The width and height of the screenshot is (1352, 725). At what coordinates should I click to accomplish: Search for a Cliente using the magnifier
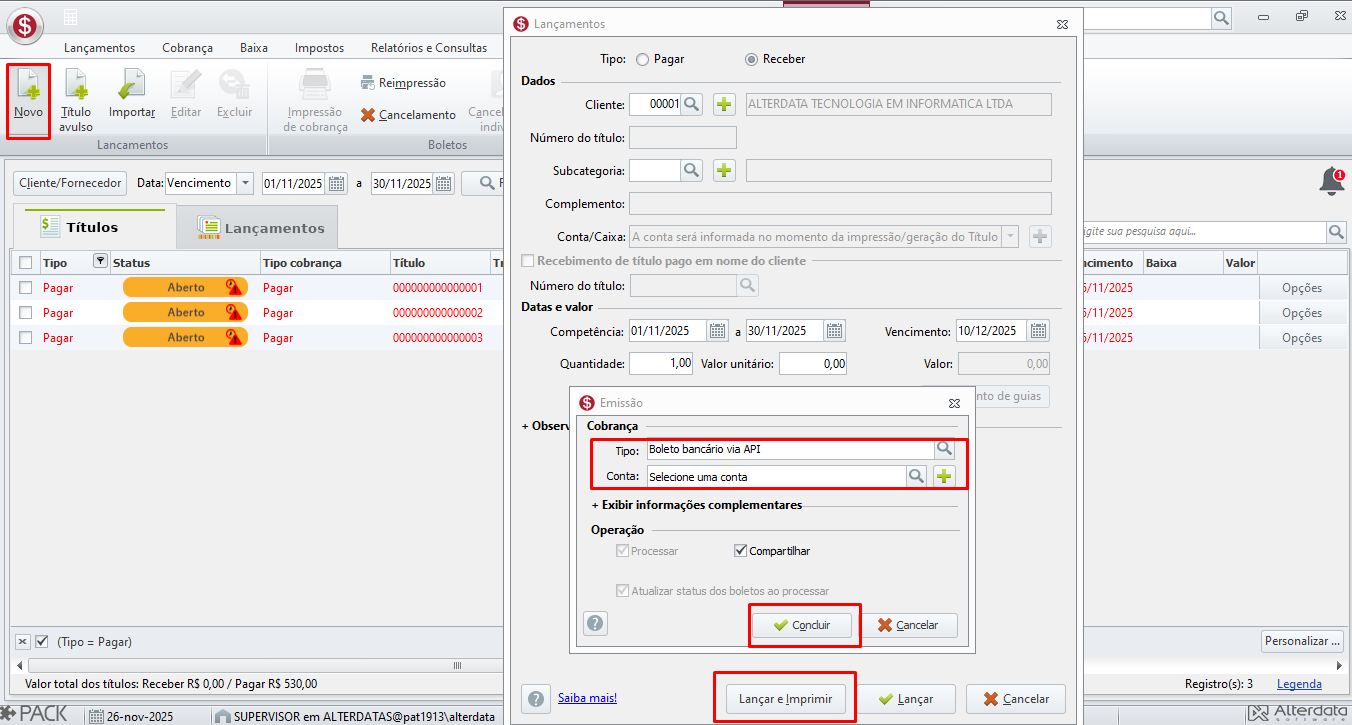[x=692, y=104]
